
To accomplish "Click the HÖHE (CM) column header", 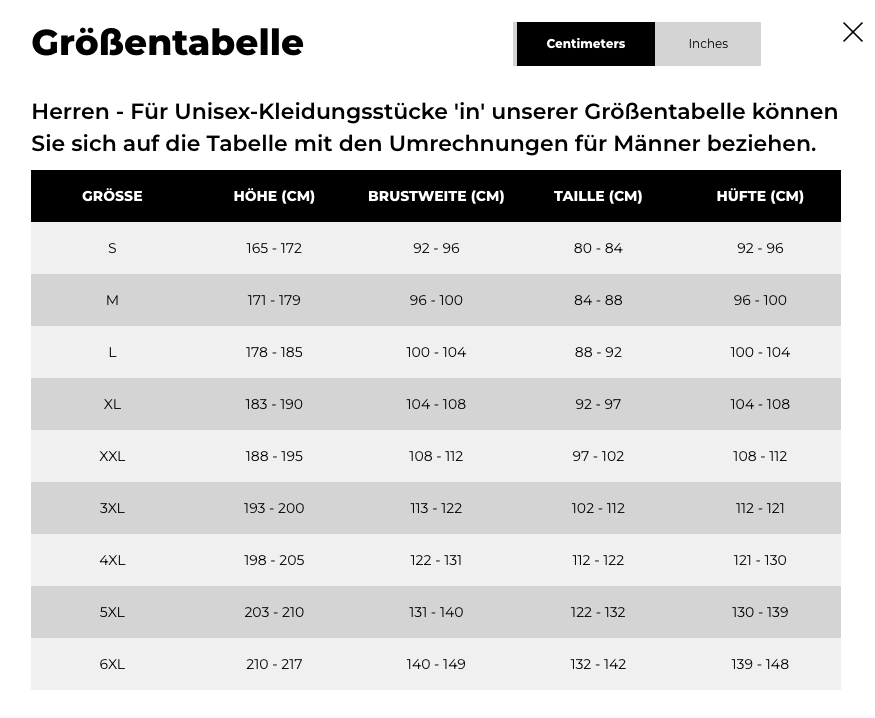I will 274,196.
